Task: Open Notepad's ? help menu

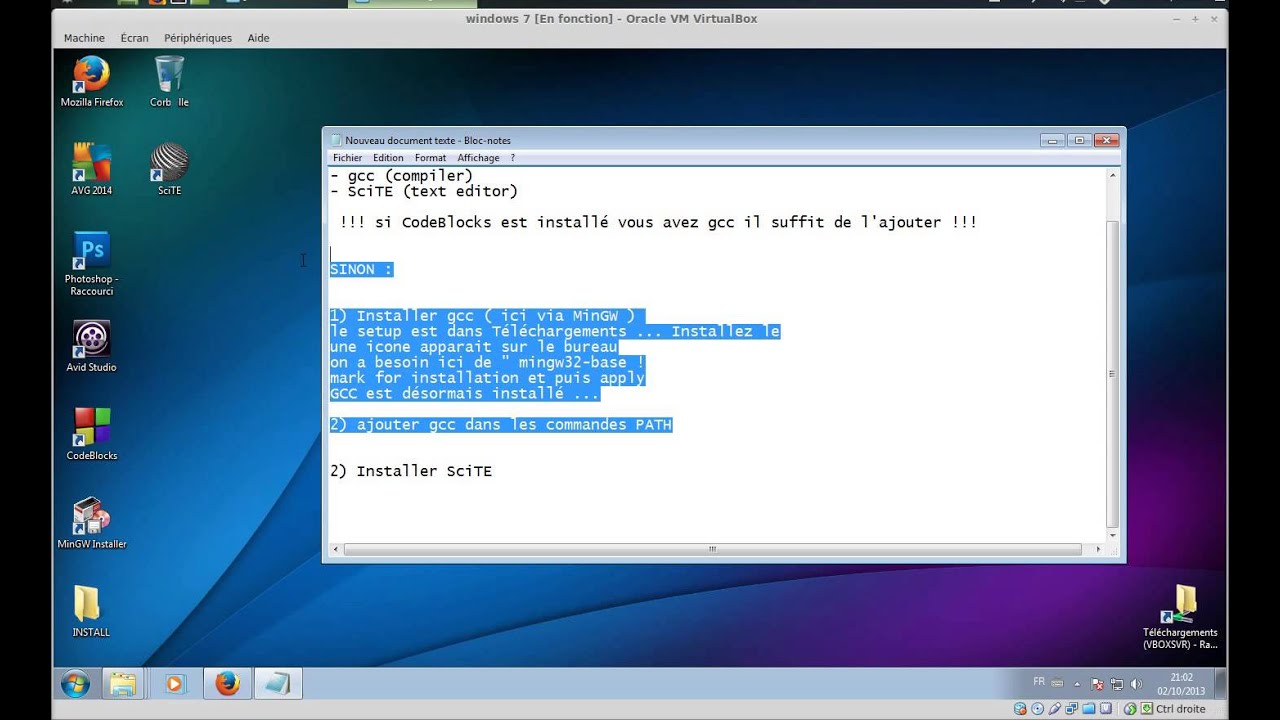Action: (513, 158)
